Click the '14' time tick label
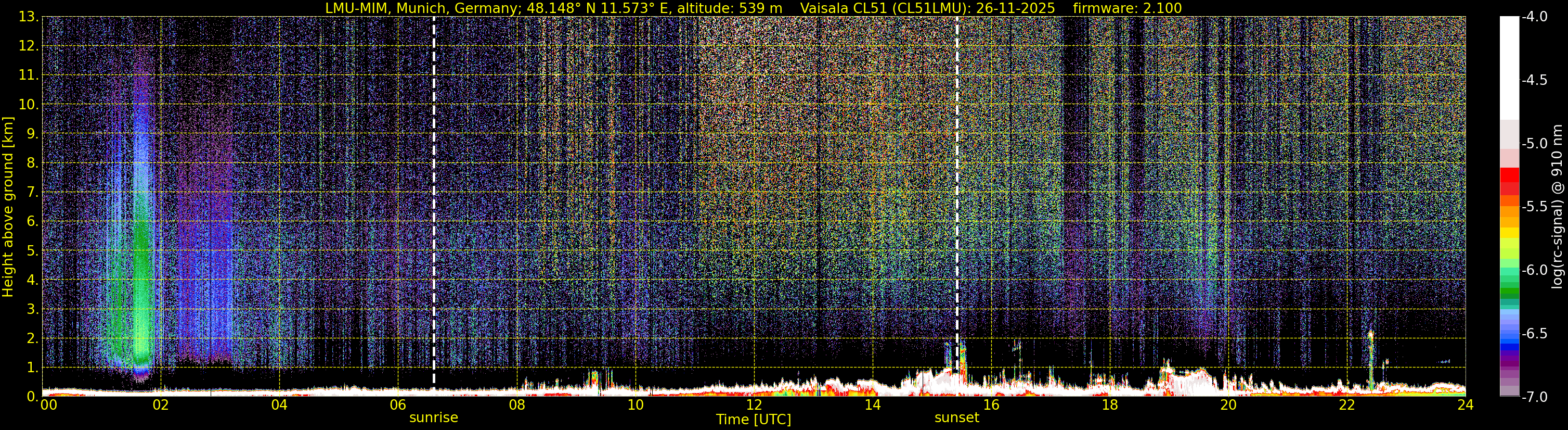The width and height of the screenshot is (1568, 430). (x=872, y=404)
